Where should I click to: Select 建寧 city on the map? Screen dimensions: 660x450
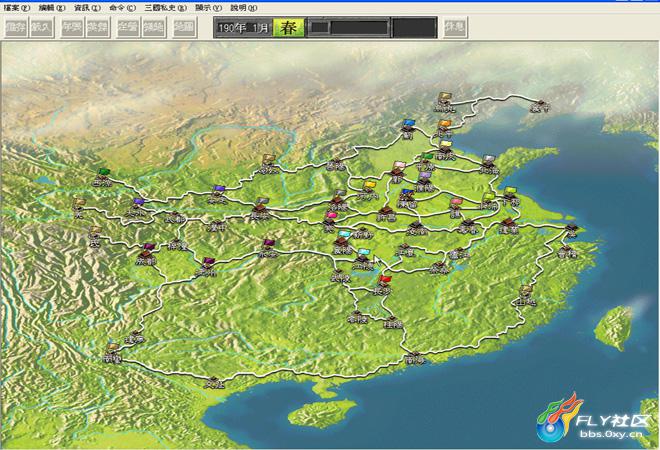(x=135, y=337)
